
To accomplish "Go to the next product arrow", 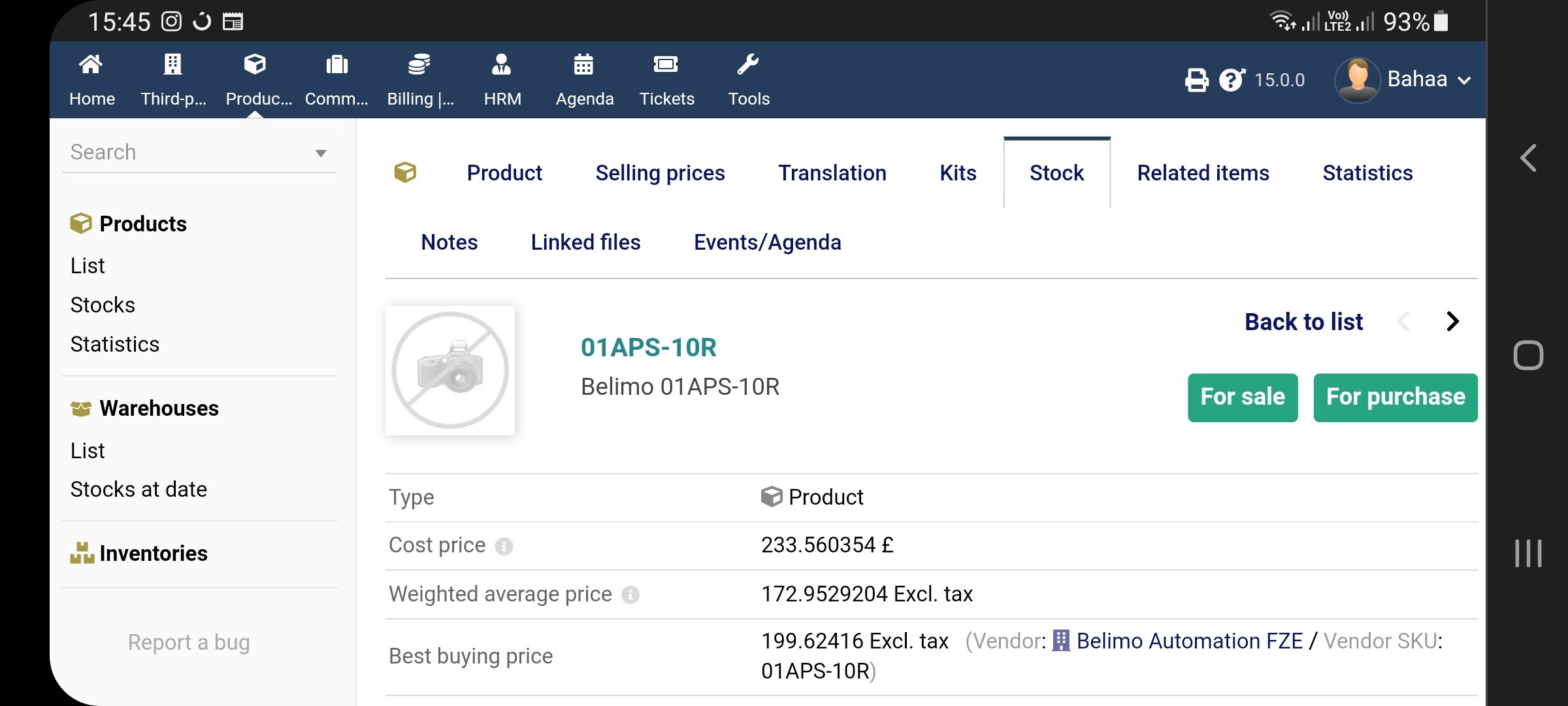I will click(x=1452, y=321).
